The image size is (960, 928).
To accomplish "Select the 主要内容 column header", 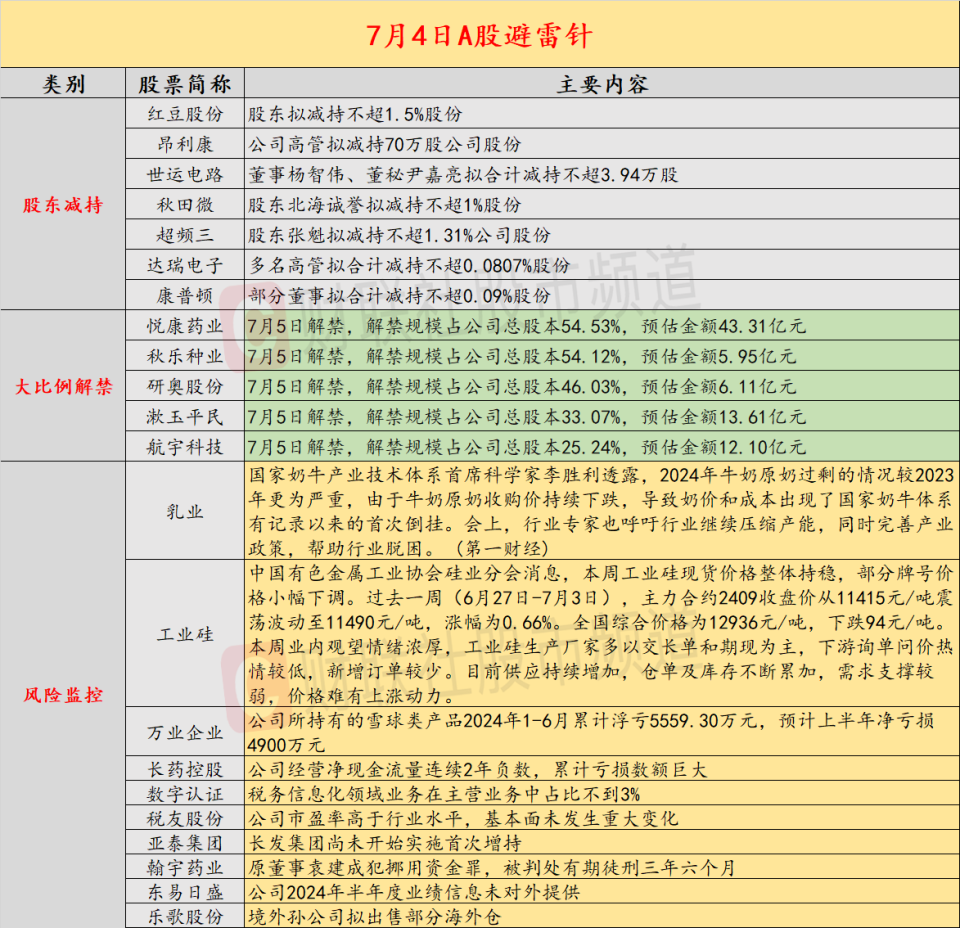I will (x=602, y=83).
